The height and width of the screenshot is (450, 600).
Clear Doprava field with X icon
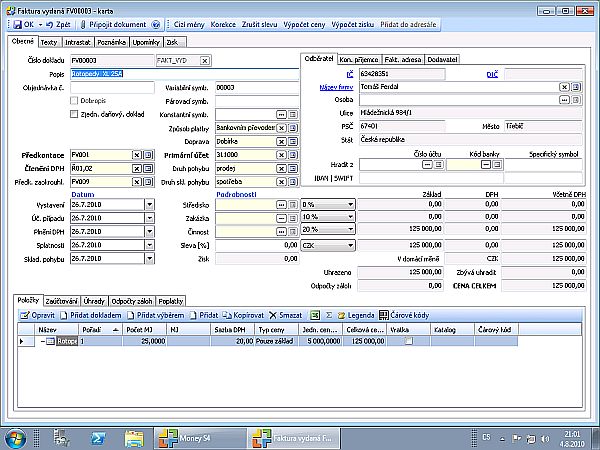(281, 142)
